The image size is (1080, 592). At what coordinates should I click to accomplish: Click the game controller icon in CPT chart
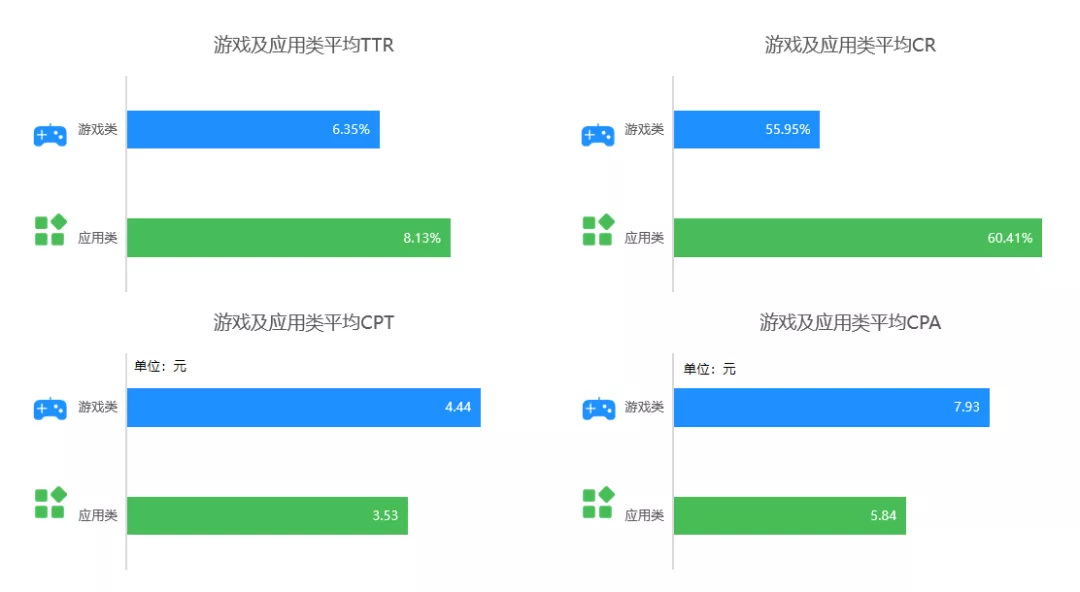pos(50,409)
